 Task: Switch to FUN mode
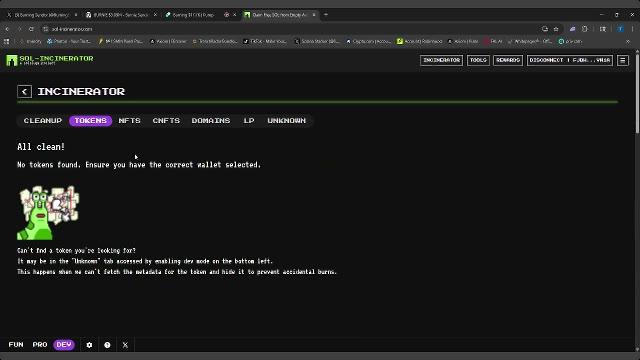[16, 345]
